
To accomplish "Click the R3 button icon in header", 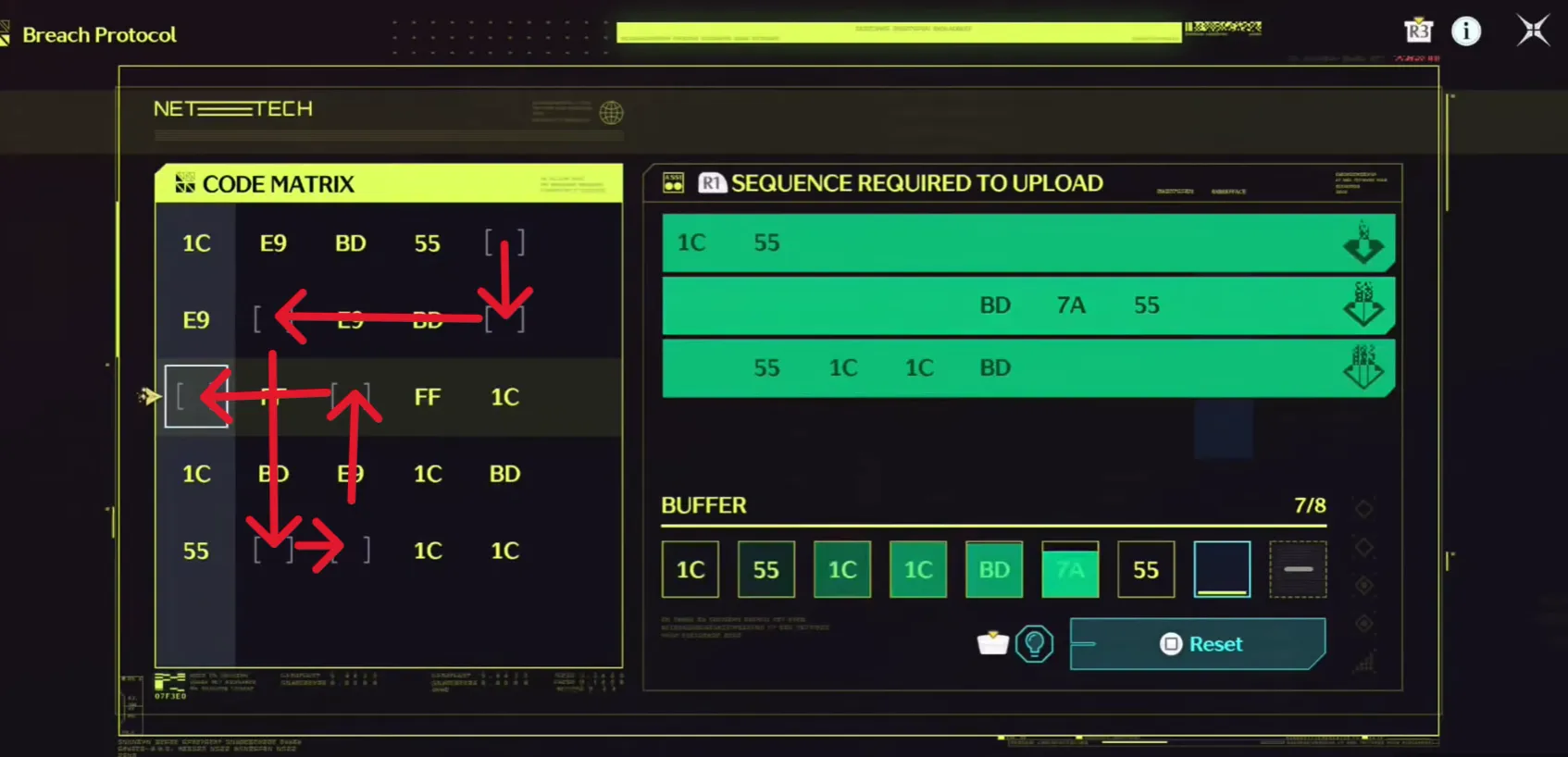I will [1417, 31].
